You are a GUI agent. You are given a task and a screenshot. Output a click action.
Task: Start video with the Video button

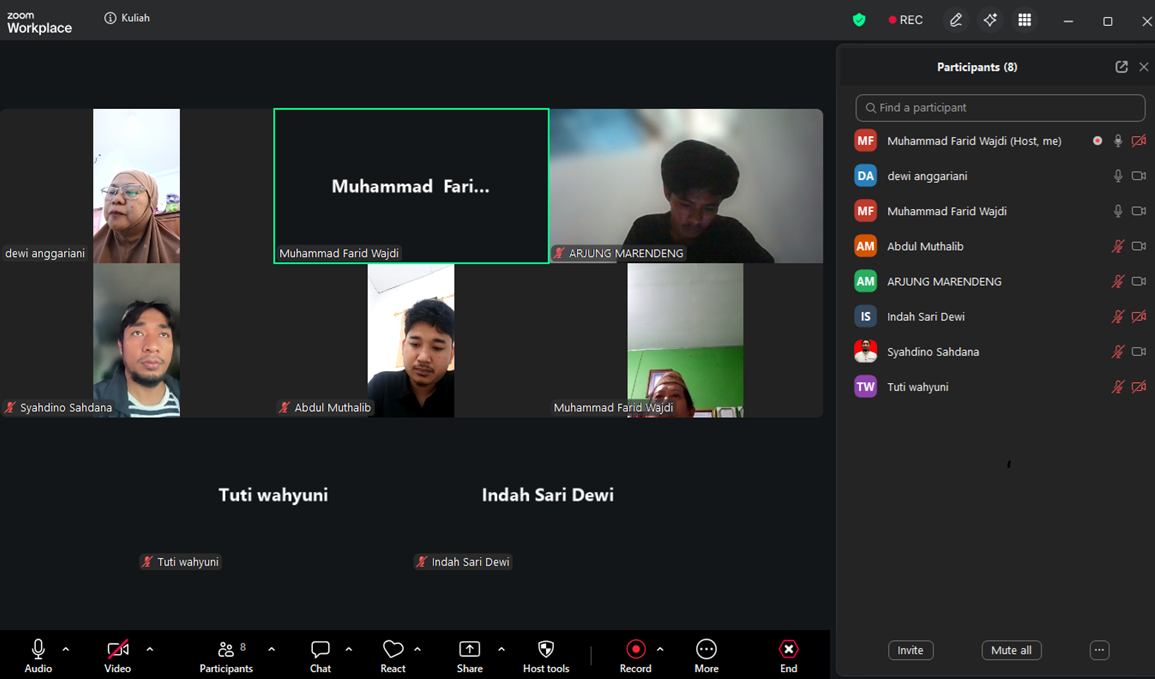click(x=117, y=655)
